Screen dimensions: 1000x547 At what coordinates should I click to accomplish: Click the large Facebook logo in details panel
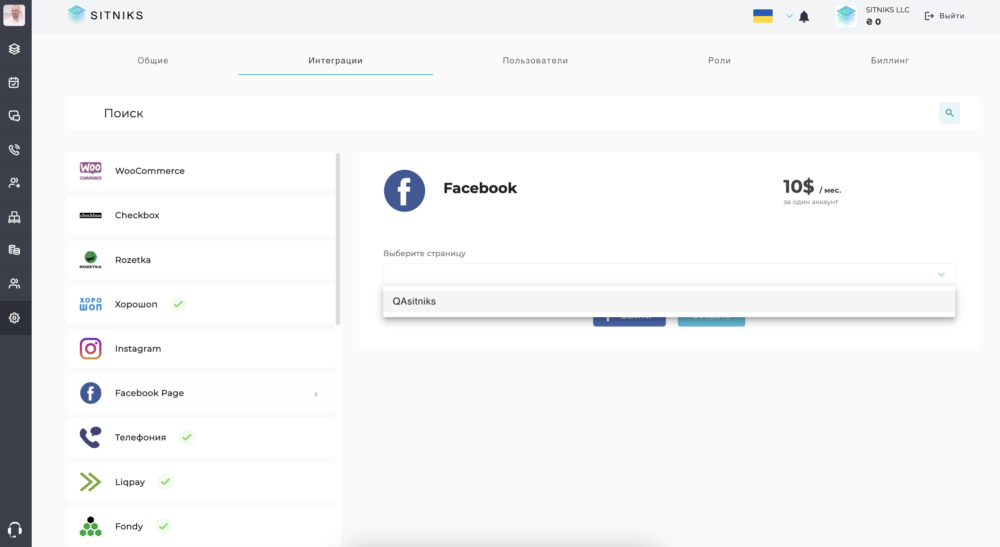point(404,191)
